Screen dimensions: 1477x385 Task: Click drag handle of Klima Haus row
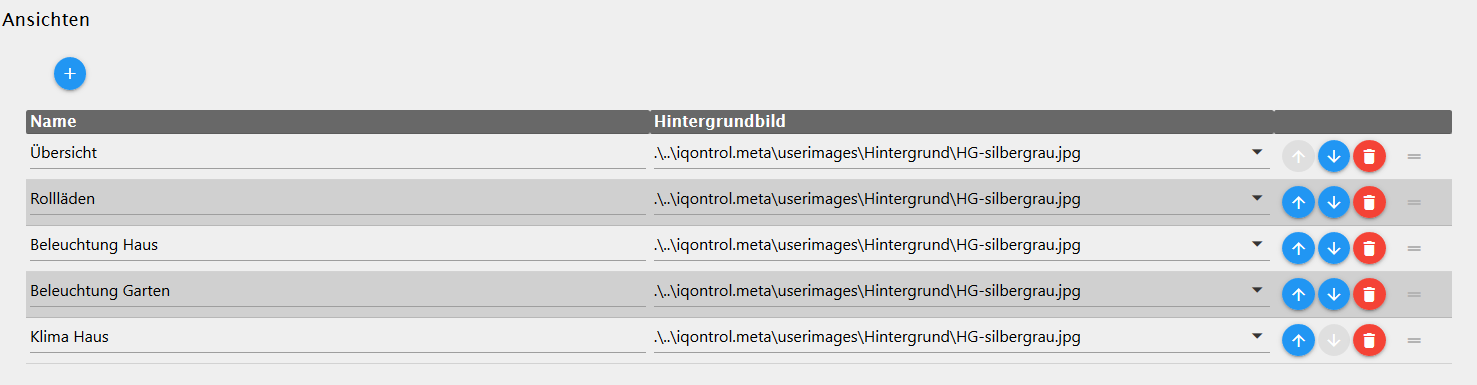1414,340
